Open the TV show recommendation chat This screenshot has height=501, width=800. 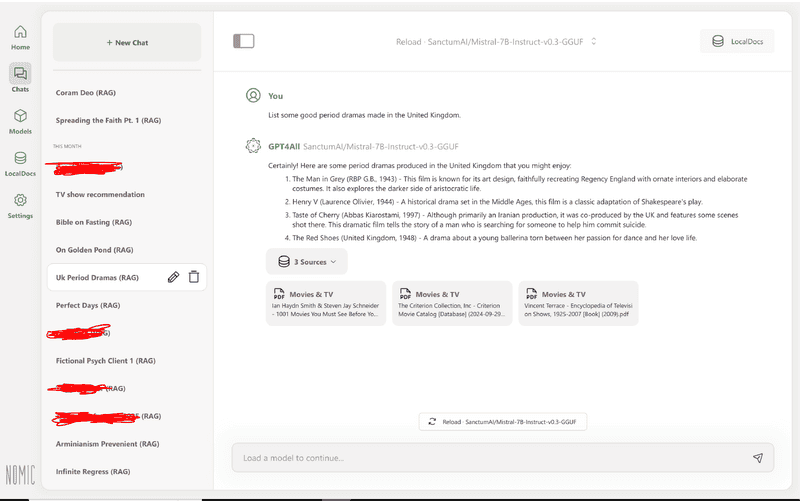click(100, 194)
